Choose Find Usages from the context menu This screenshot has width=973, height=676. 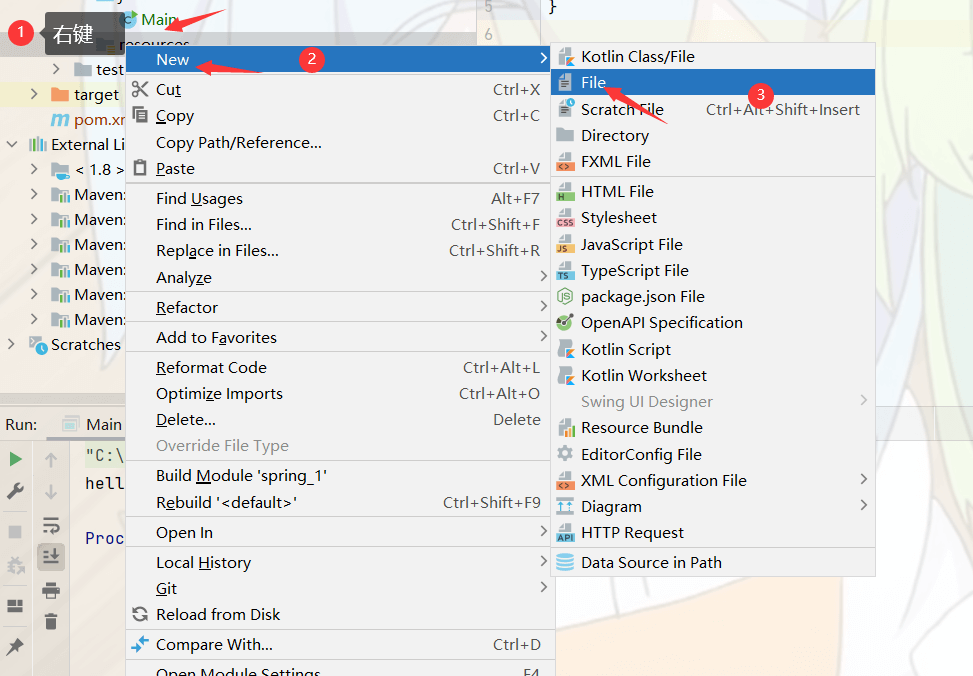point(338,199)
